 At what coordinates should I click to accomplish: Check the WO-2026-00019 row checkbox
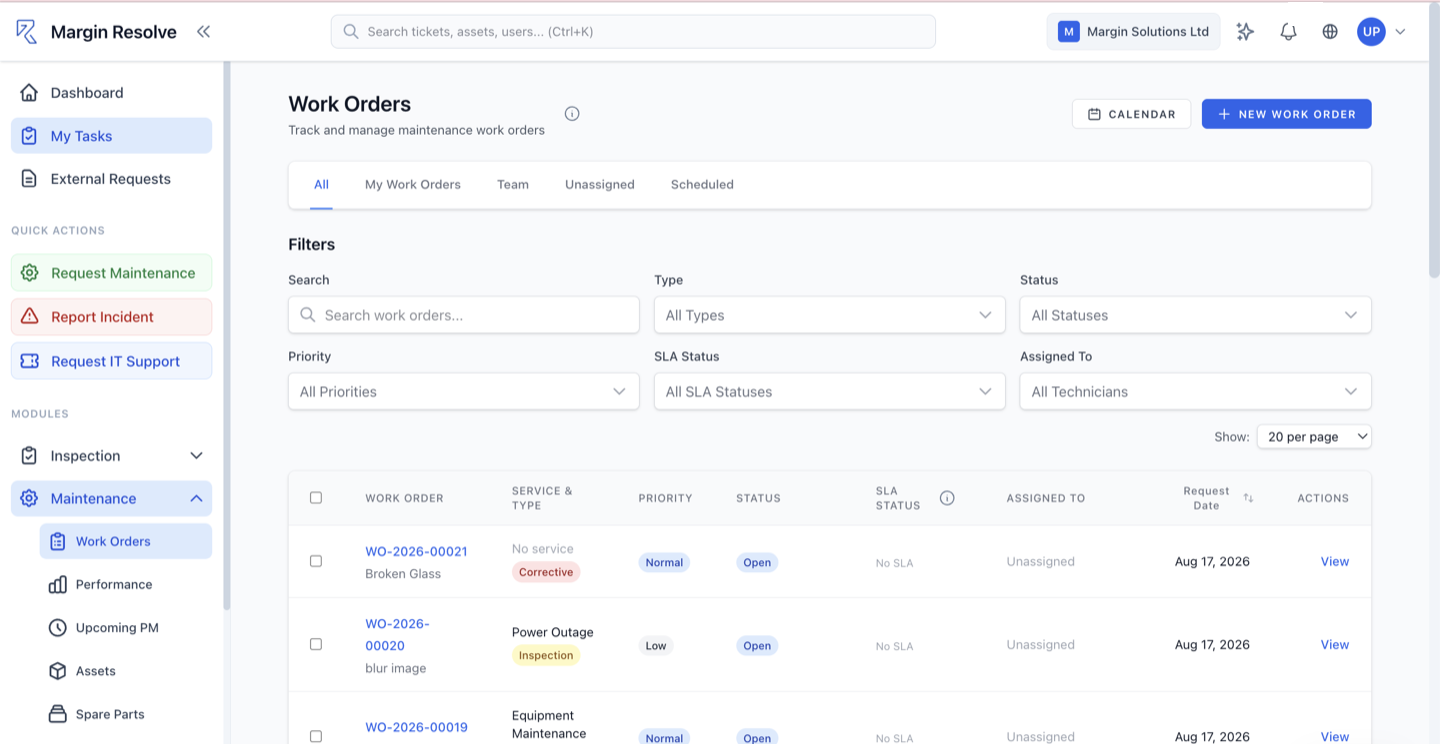coord(316,736)
